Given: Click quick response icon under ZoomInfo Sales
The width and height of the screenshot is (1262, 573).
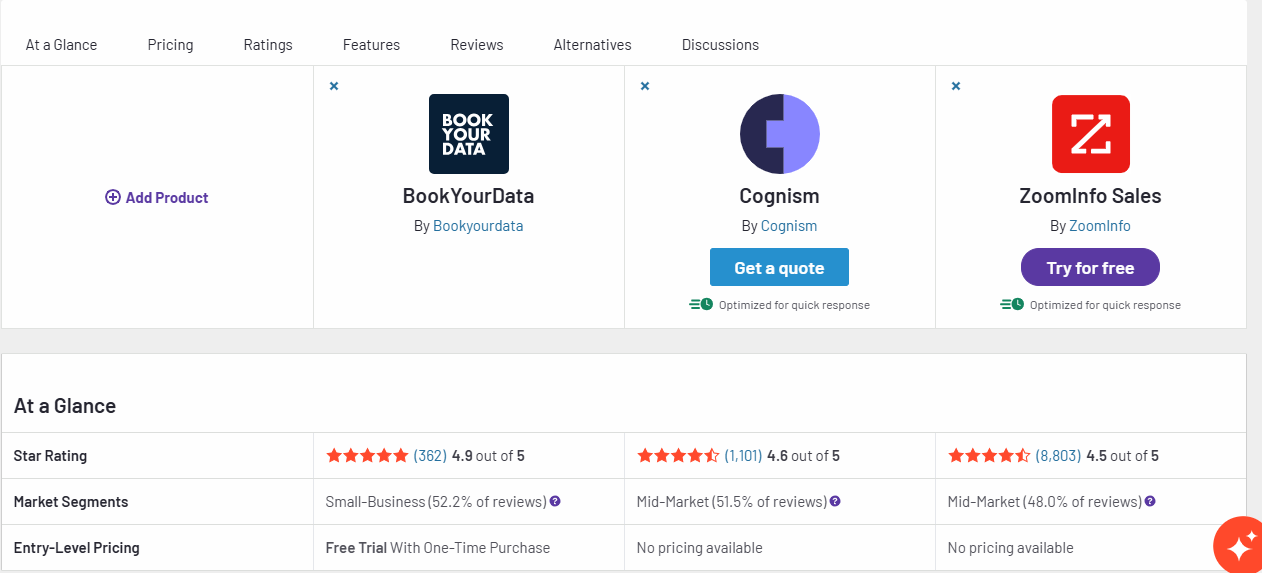Looking at the screenshot, I should [x=1012, y=304].
